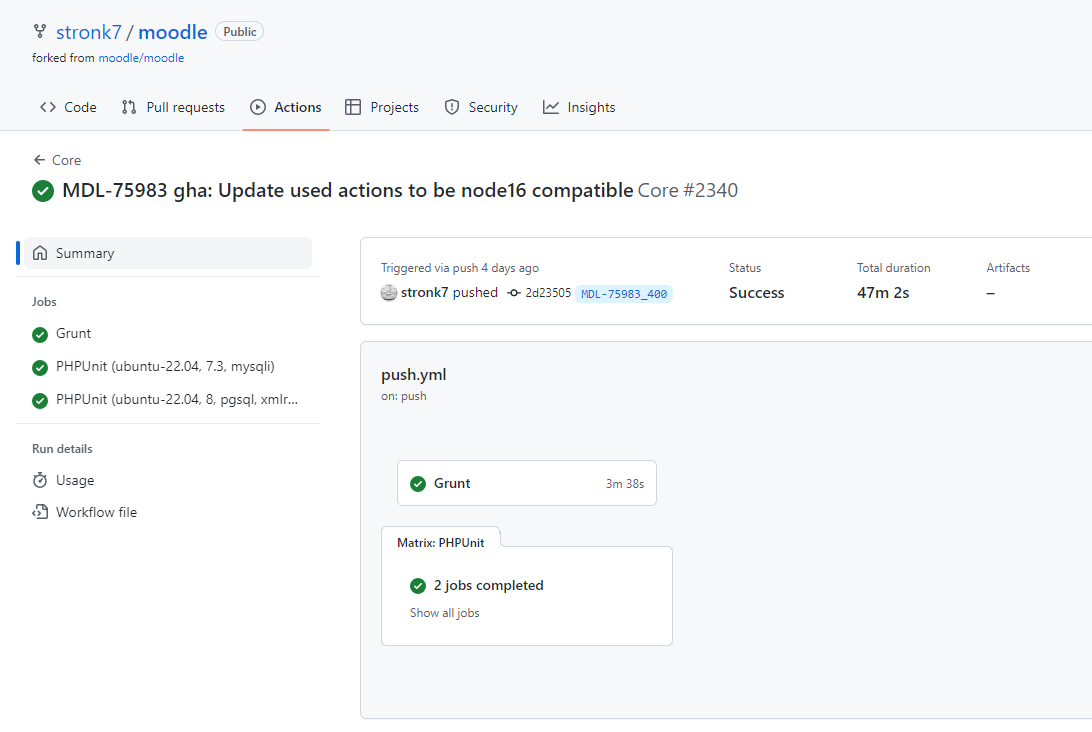Click the Summary home icon

point(40,253)
